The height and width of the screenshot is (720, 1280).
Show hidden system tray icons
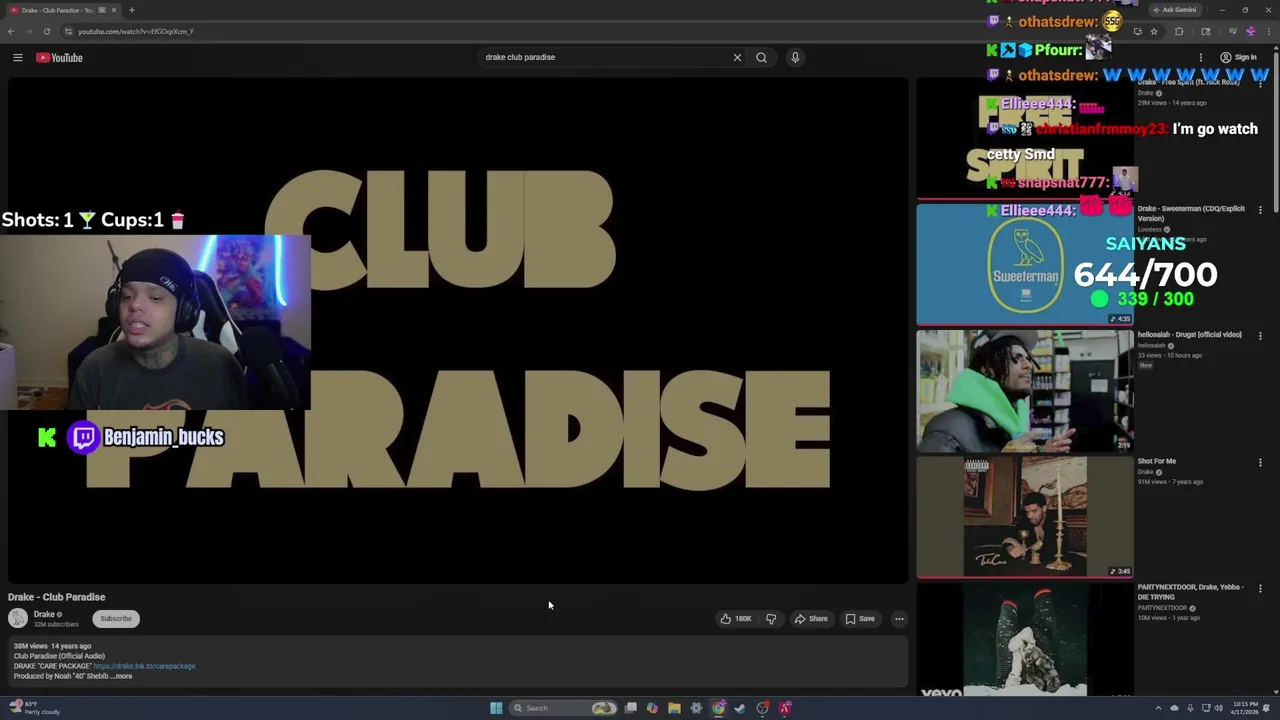[x=1159, y=708]
